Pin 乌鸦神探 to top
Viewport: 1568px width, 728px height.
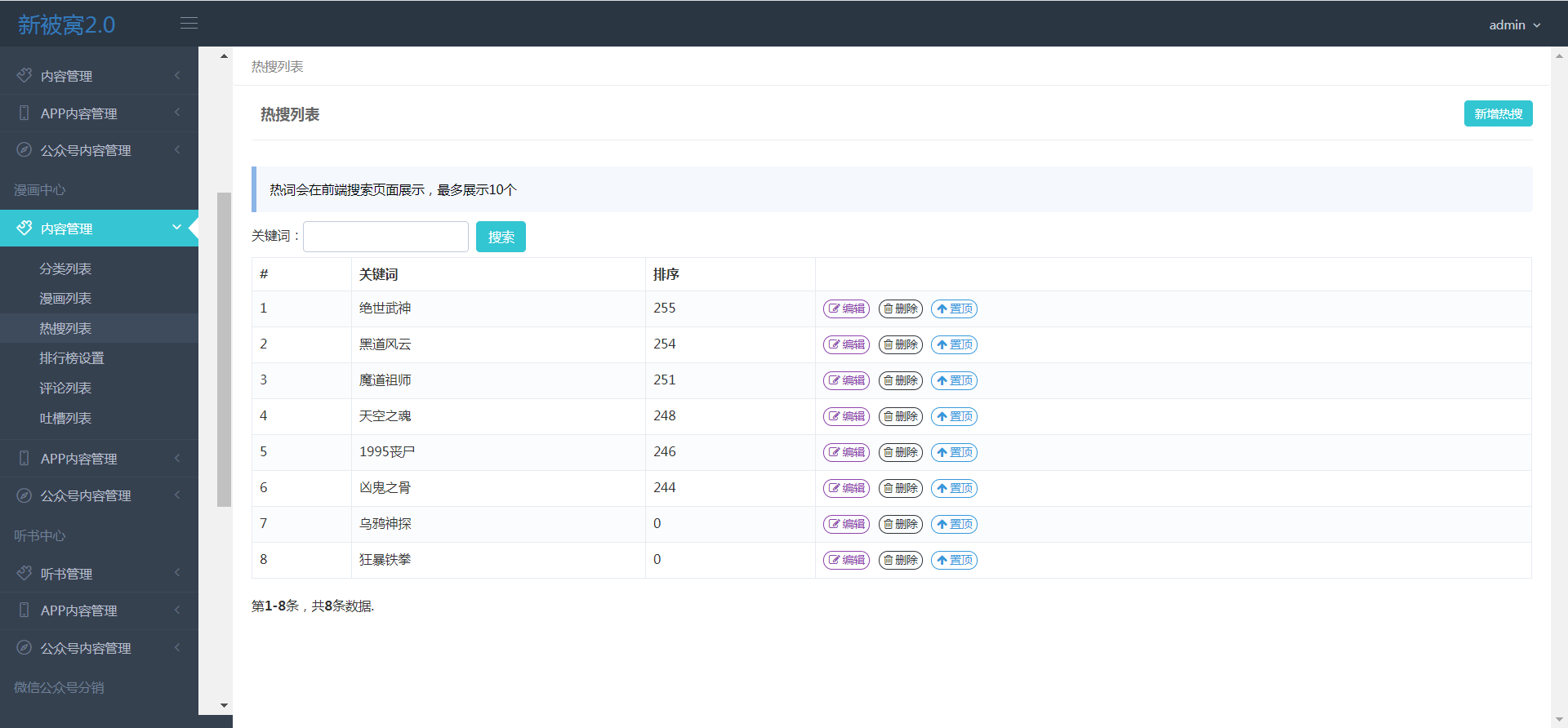pyautogui.click(x=954, y=524)
